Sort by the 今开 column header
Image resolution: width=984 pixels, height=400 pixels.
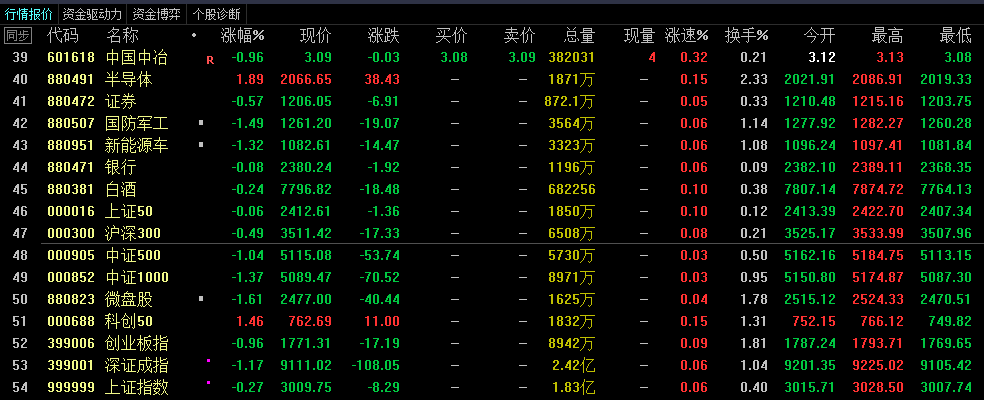pyautogui.click(x=820, y=36)
